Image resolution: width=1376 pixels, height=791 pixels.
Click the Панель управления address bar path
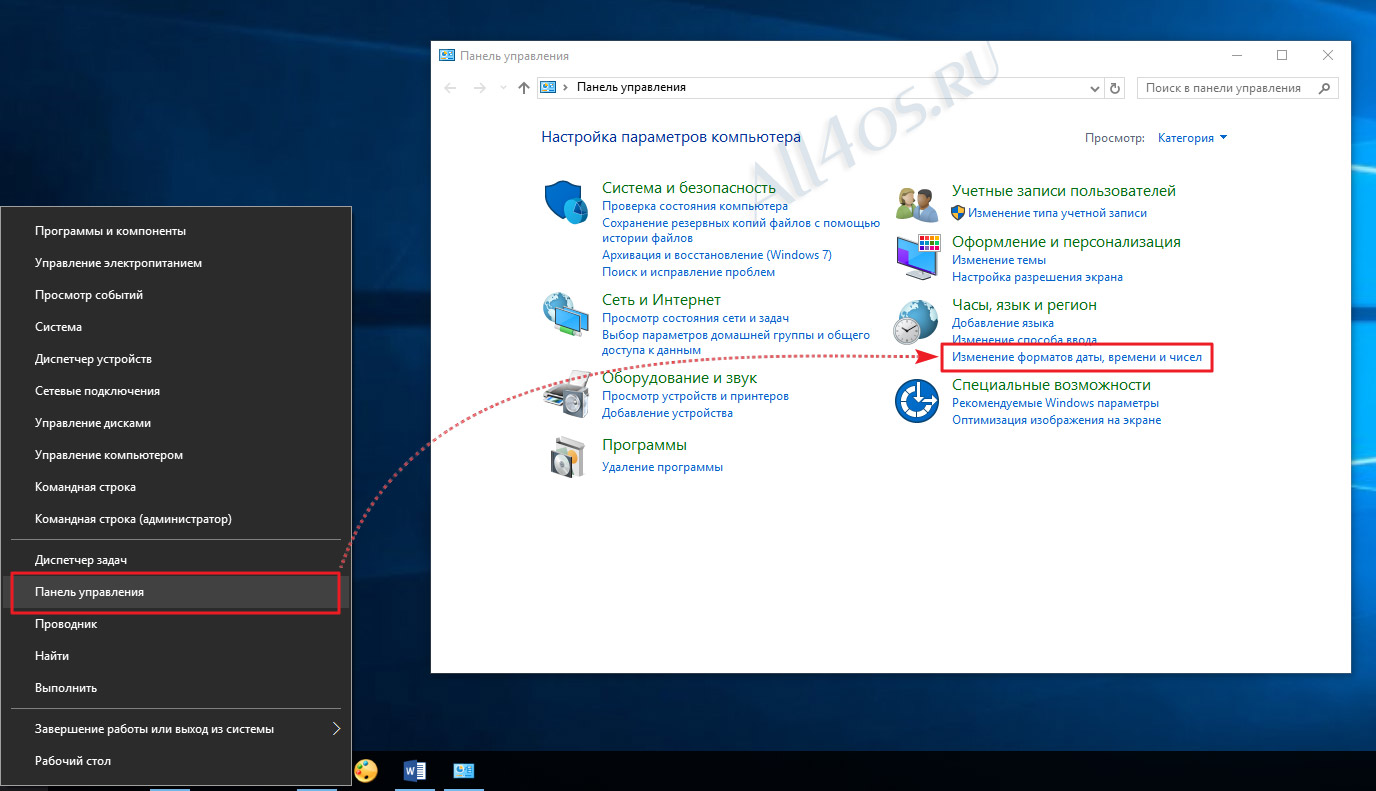coord(631,88)
